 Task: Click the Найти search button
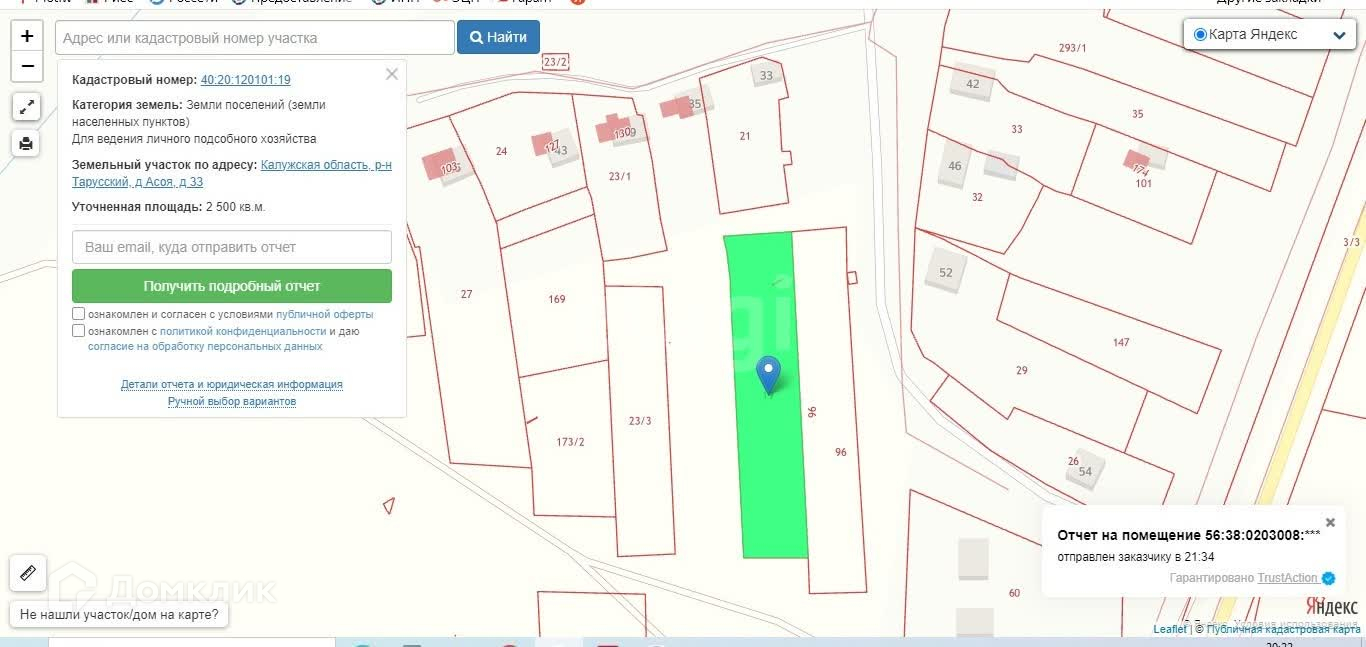coord(498,37)
